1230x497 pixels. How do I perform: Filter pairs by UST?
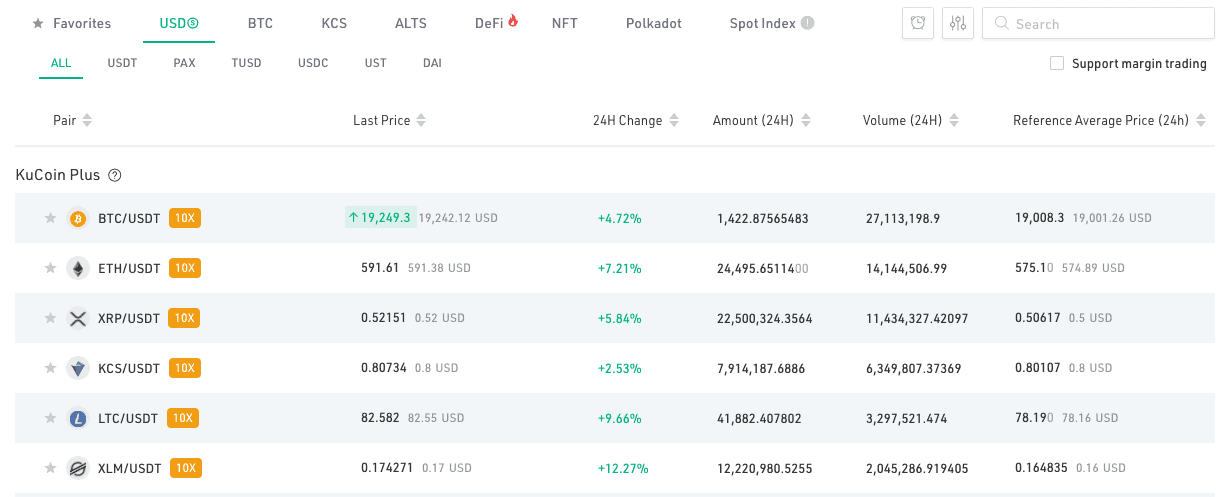[x=376, y=63]
